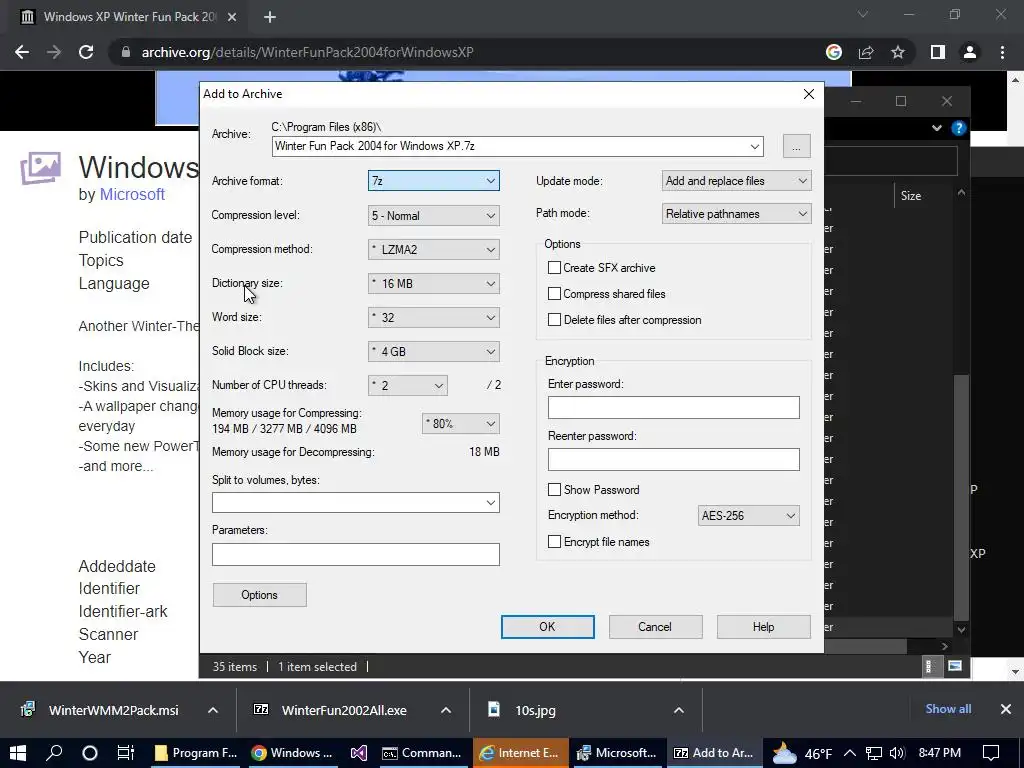Tick Delete files after compression
This screenshot has height=768, width=1024.
click(554, 320)
